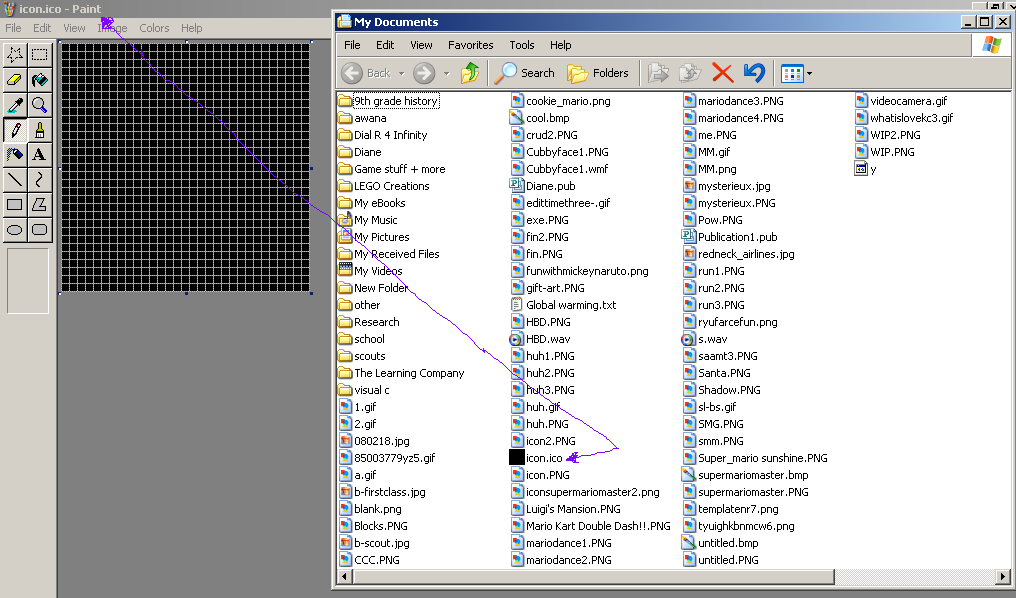The height and width of the screenshot is (598, 1016).
Task: Select the Free-Form Select tool
Action: (15, 55)
